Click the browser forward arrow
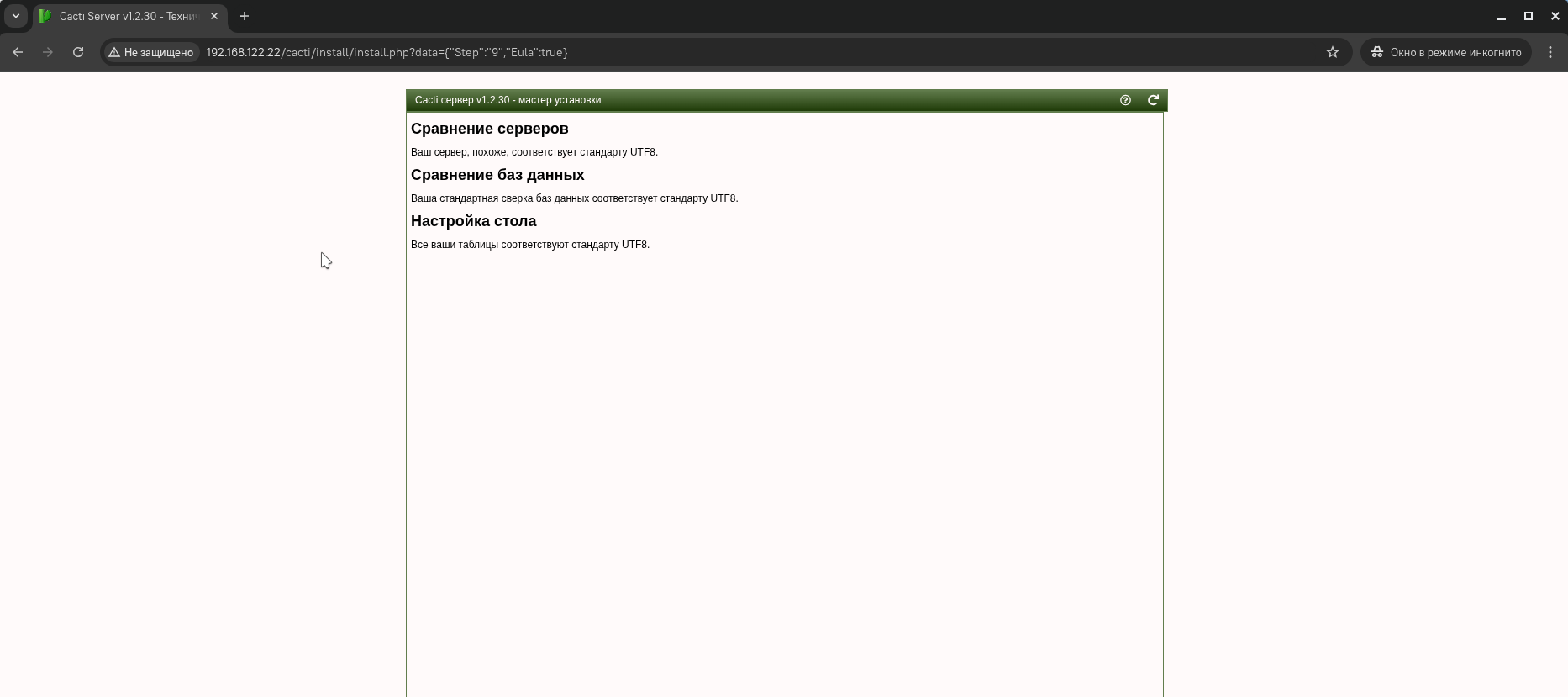This screenshot has width=1568, height=697. 48,52
